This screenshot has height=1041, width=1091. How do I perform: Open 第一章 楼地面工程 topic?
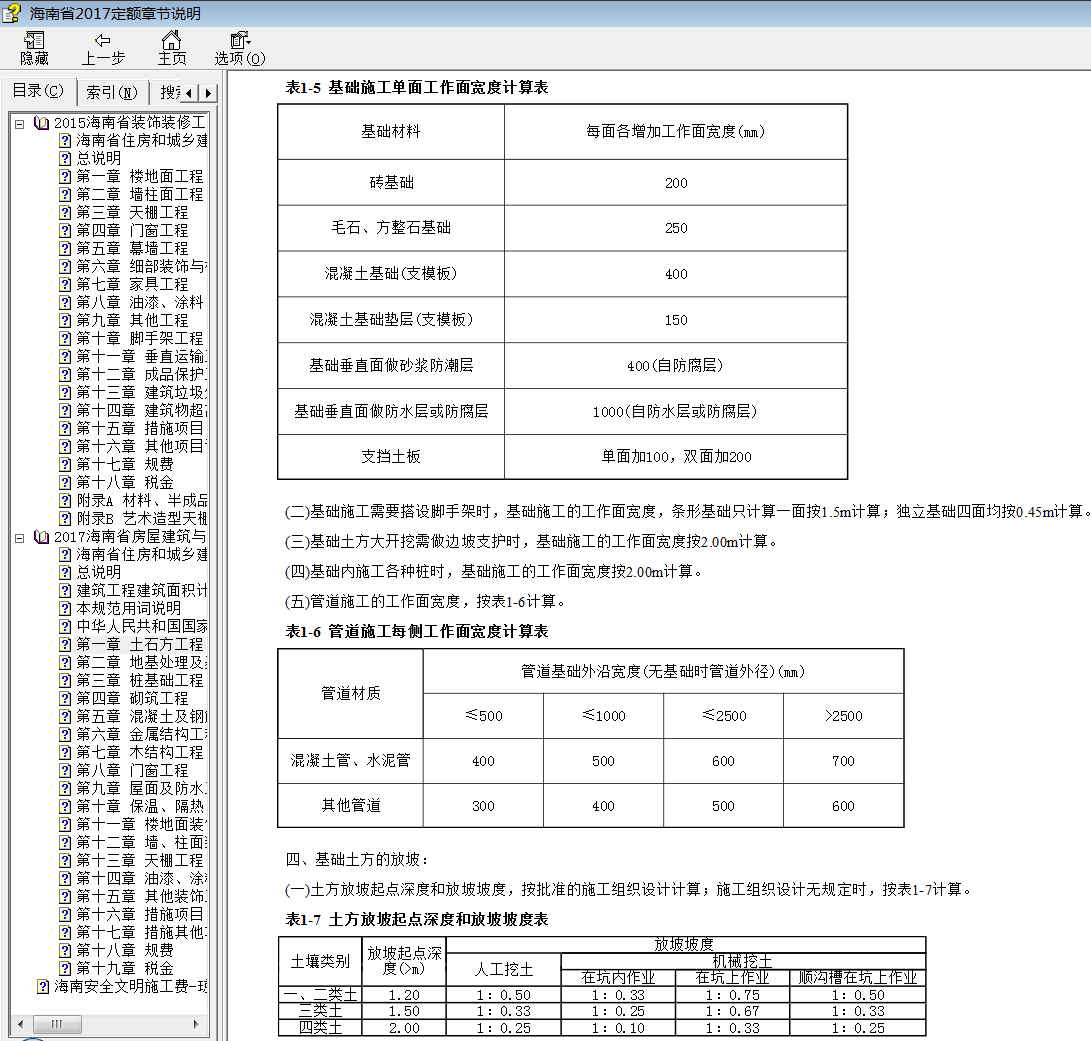tap(139, 177)
